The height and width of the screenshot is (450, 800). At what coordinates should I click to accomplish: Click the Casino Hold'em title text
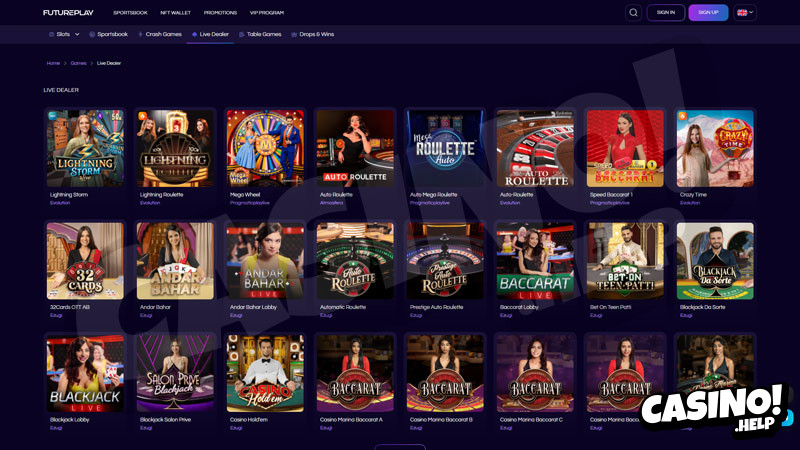[x=248, y=419]
